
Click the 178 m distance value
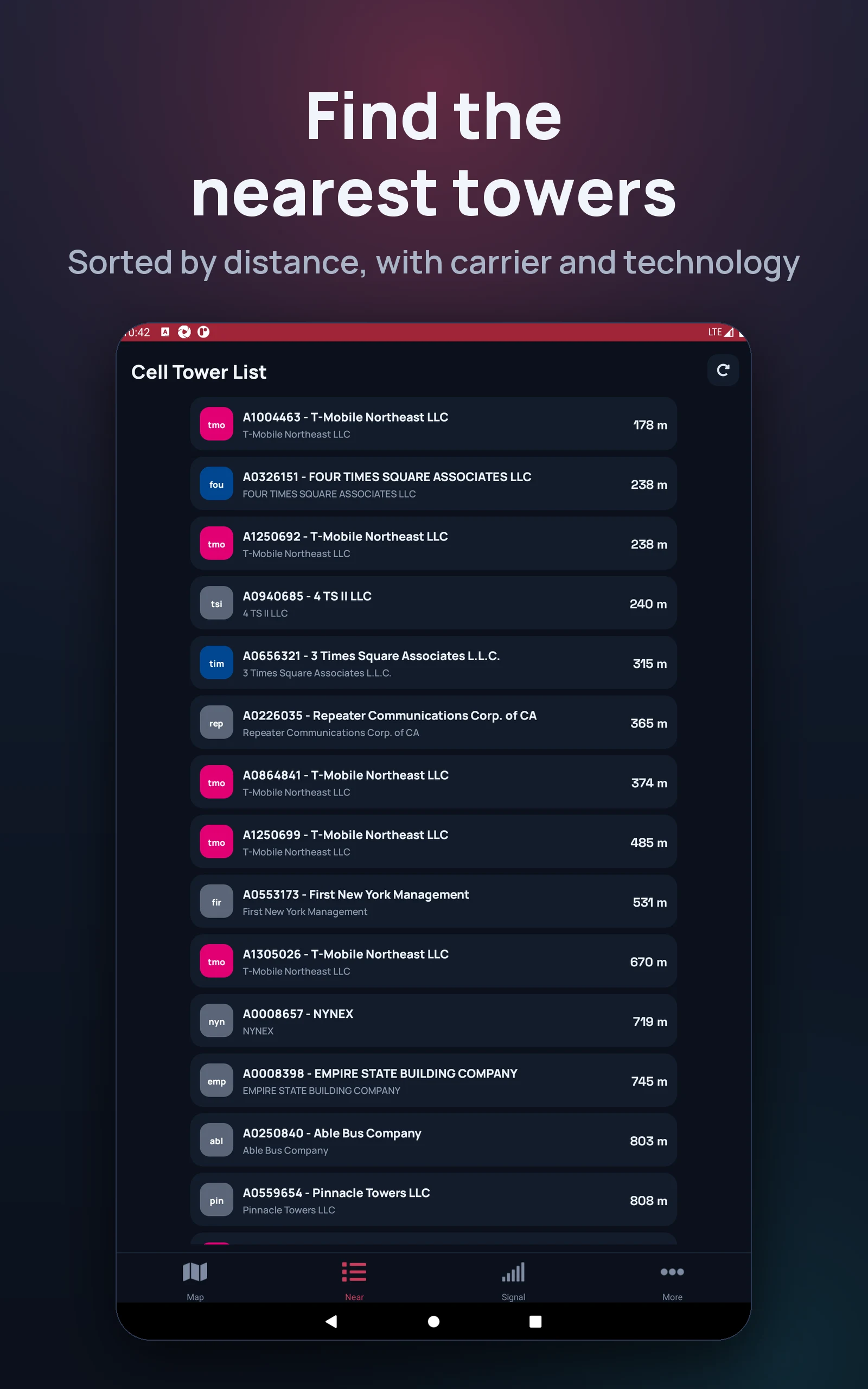point(650,425)
